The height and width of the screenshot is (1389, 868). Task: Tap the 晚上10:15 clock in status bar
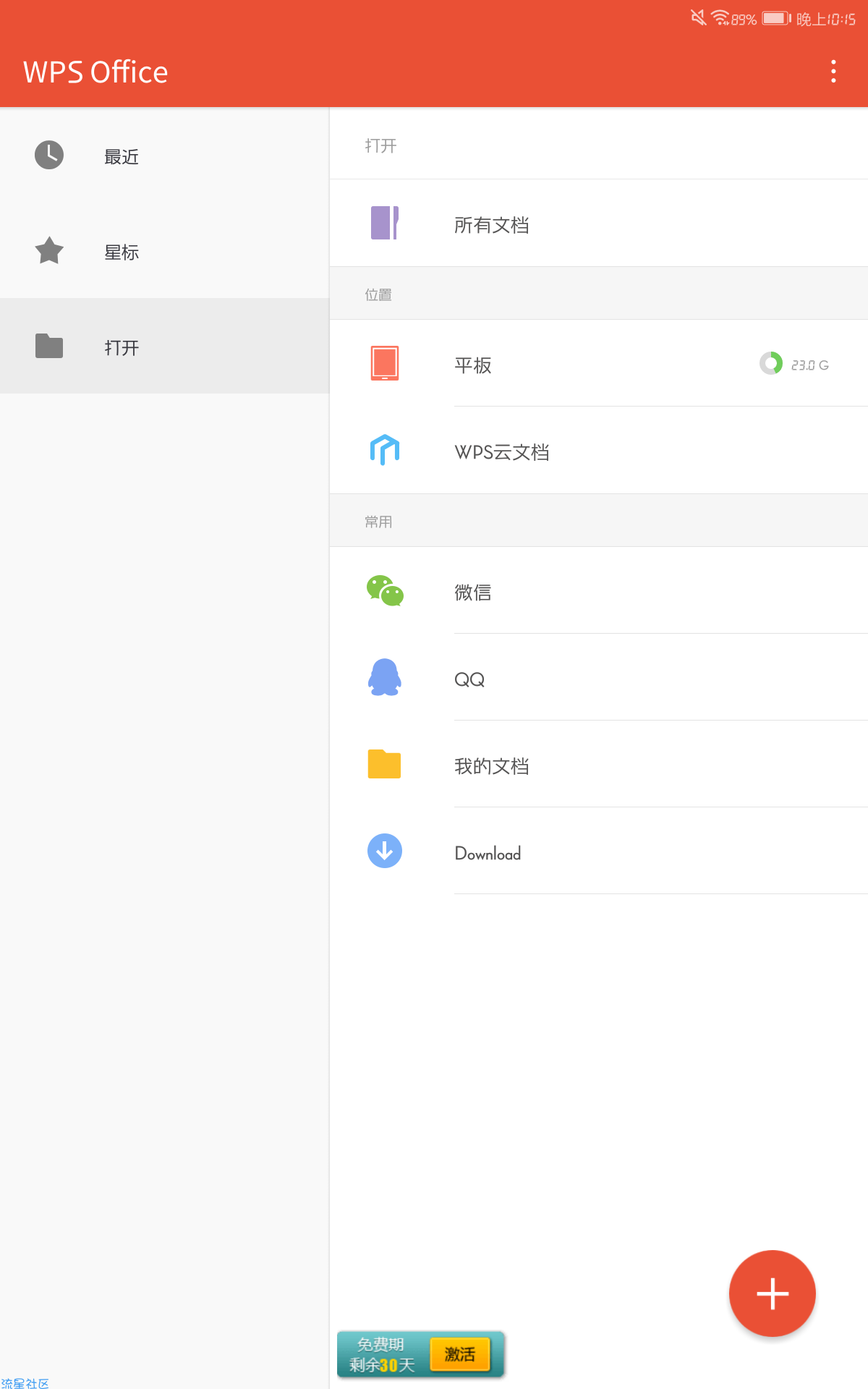point(826,19)
